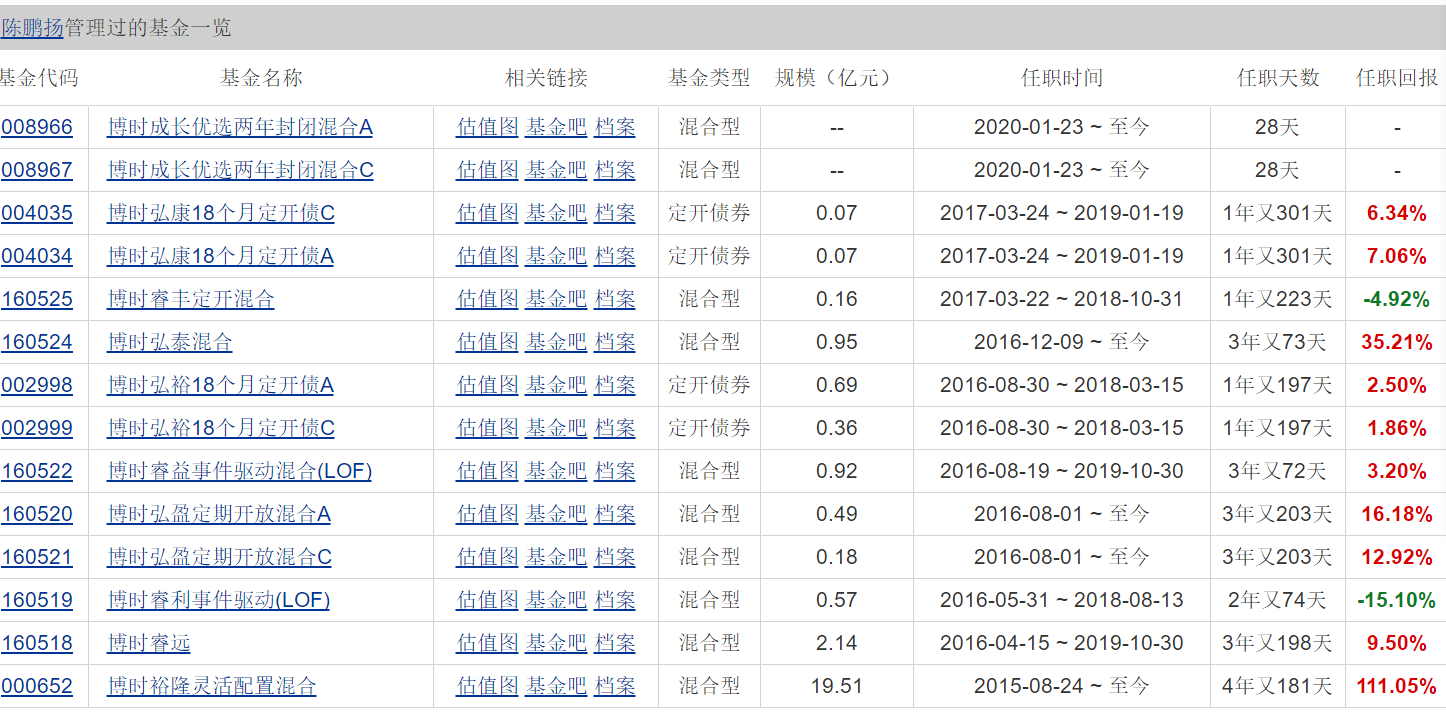Click 档案 for fund 000652

tap(615, 686)
